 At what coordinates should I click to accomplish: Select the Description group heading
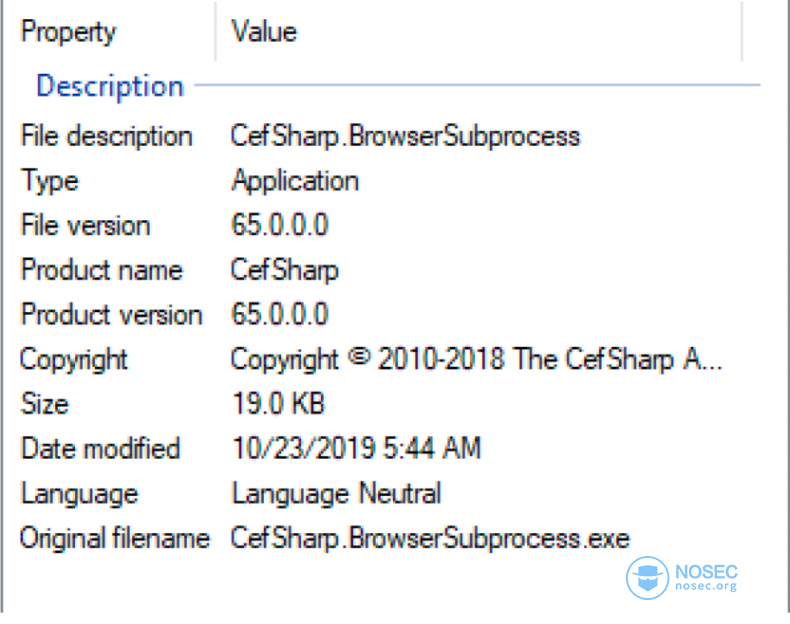(110, 87)
